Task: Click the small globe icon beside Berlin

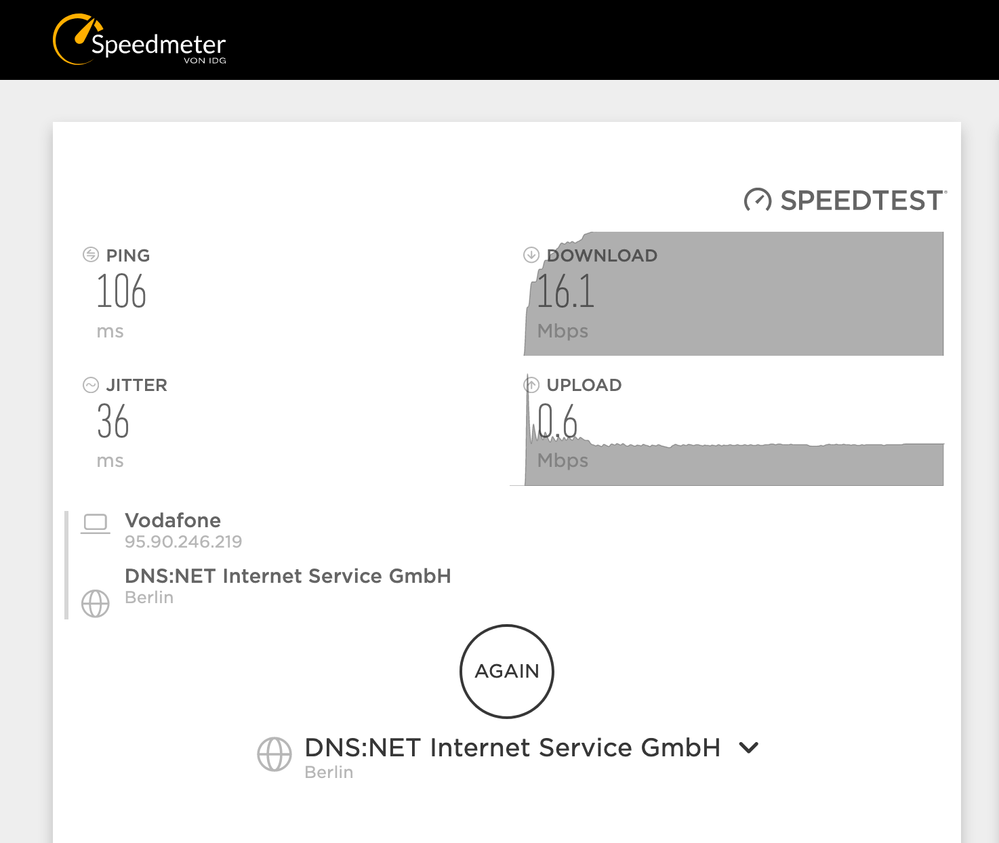Action: pyautogui.click(x=95, y=603)
